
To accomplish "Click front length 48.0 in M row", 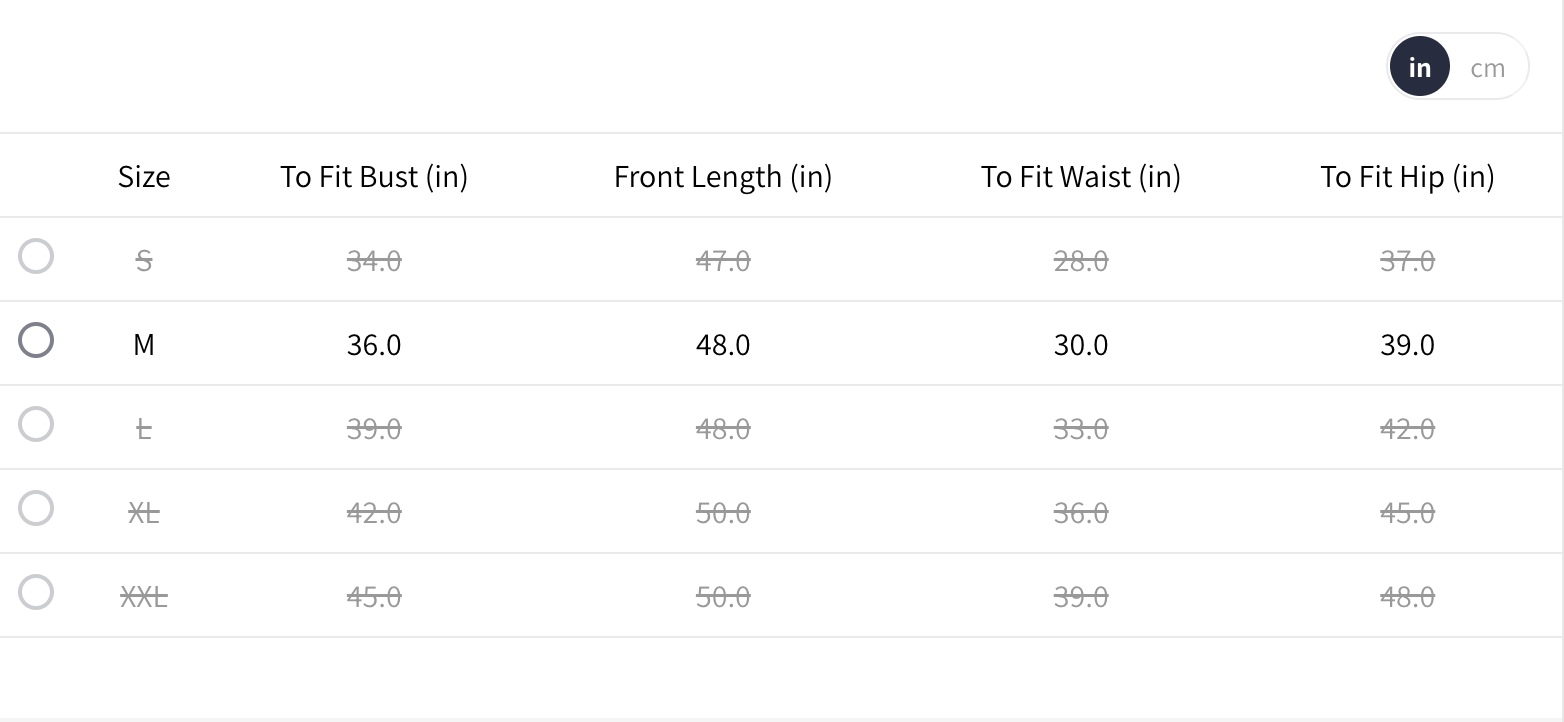I will (723, 345).
